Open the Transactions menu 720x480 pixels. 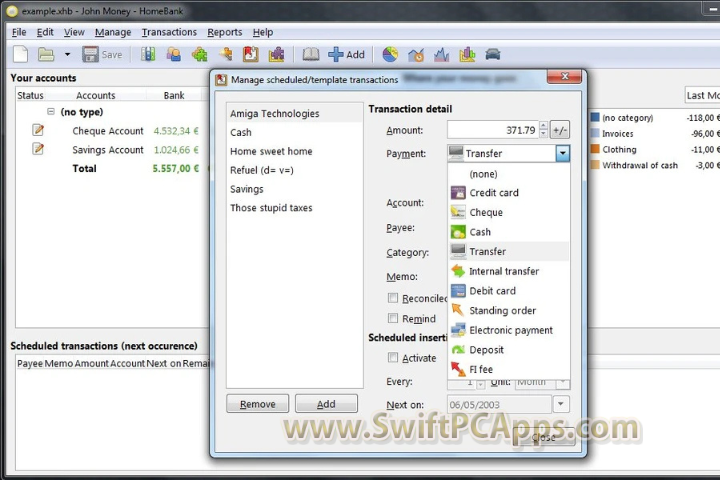pos(169,32)
